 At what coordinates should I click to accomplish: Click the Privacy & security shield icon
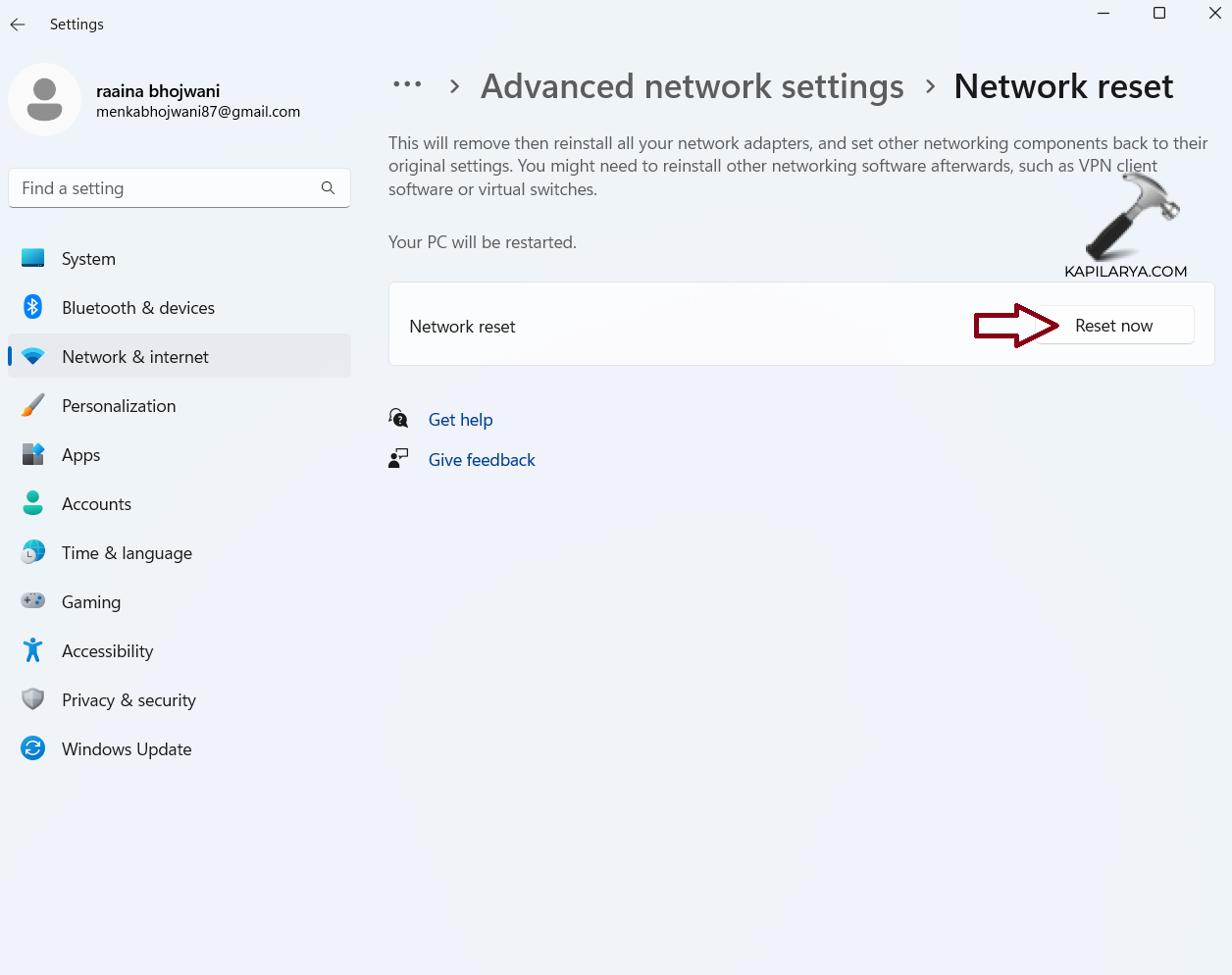click(x=32, y=699)
